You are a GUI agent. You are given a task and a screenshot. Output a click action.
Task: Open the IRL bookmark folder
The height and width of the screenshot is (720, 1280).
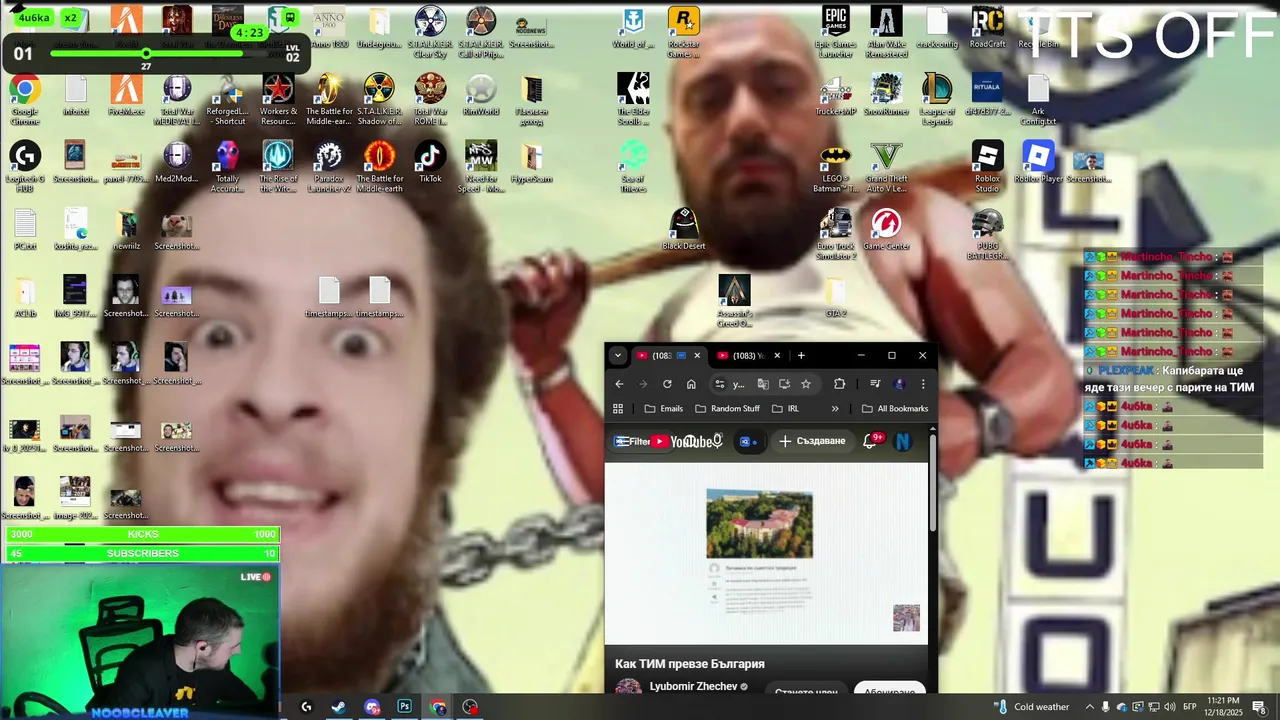(785, 409)
